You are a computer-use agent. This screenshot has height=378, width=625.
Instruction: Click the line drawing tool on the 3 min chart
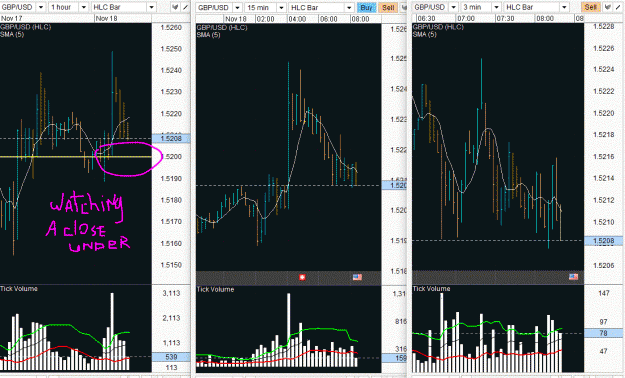[618, 7]
